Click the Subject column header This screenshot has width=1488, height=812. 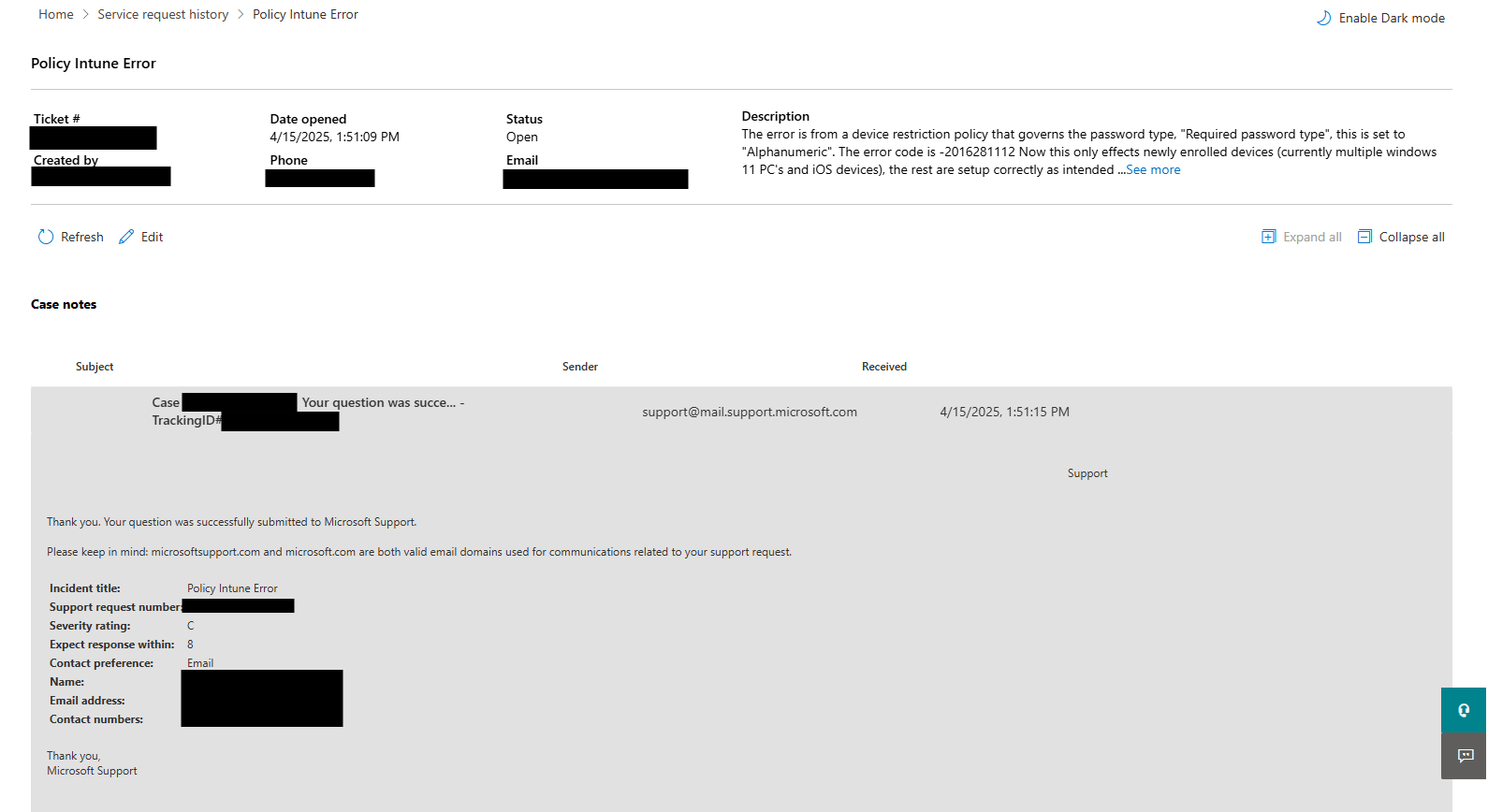tap(95, 367)
